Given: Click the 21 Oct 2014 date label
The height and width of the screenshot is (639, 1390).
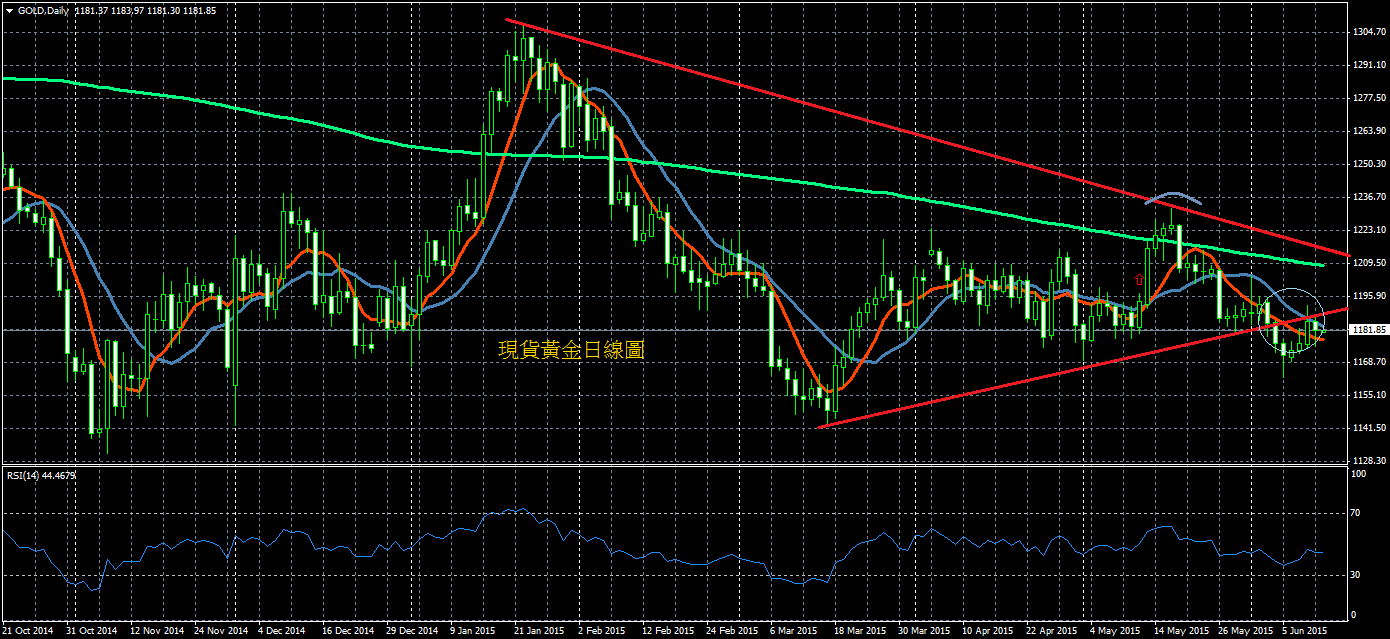Looking at the screenshot, I should [28, 631].
